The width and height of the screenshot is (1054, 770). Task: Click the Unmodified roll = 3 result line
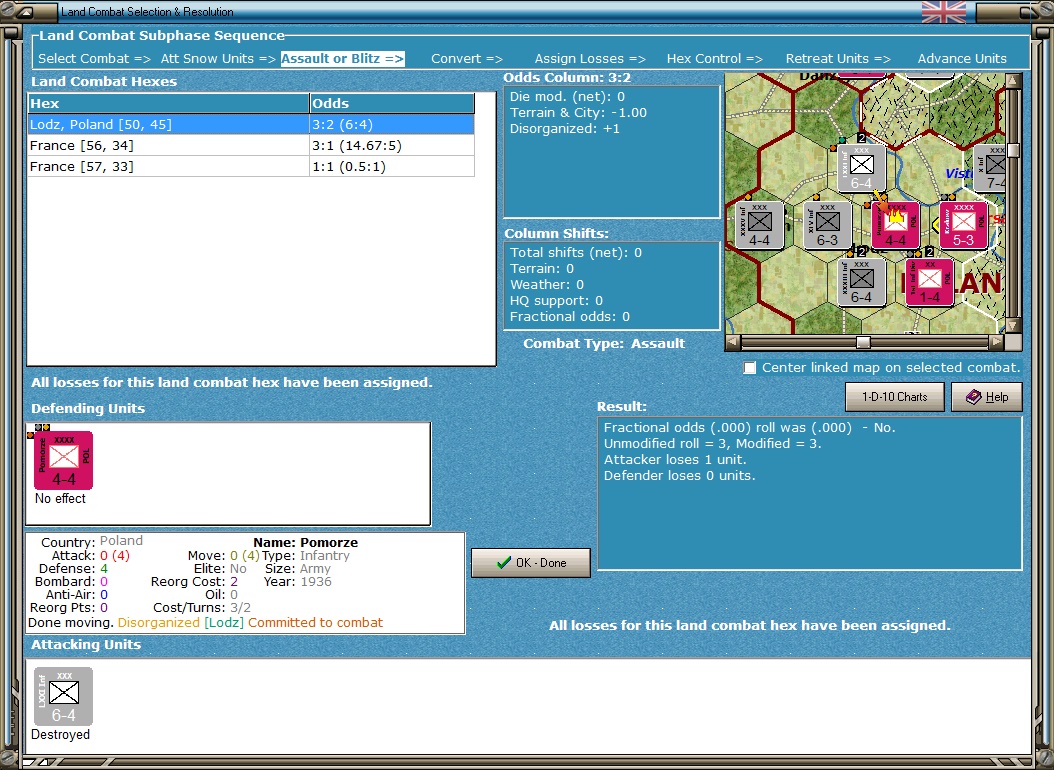pos(713,443)
